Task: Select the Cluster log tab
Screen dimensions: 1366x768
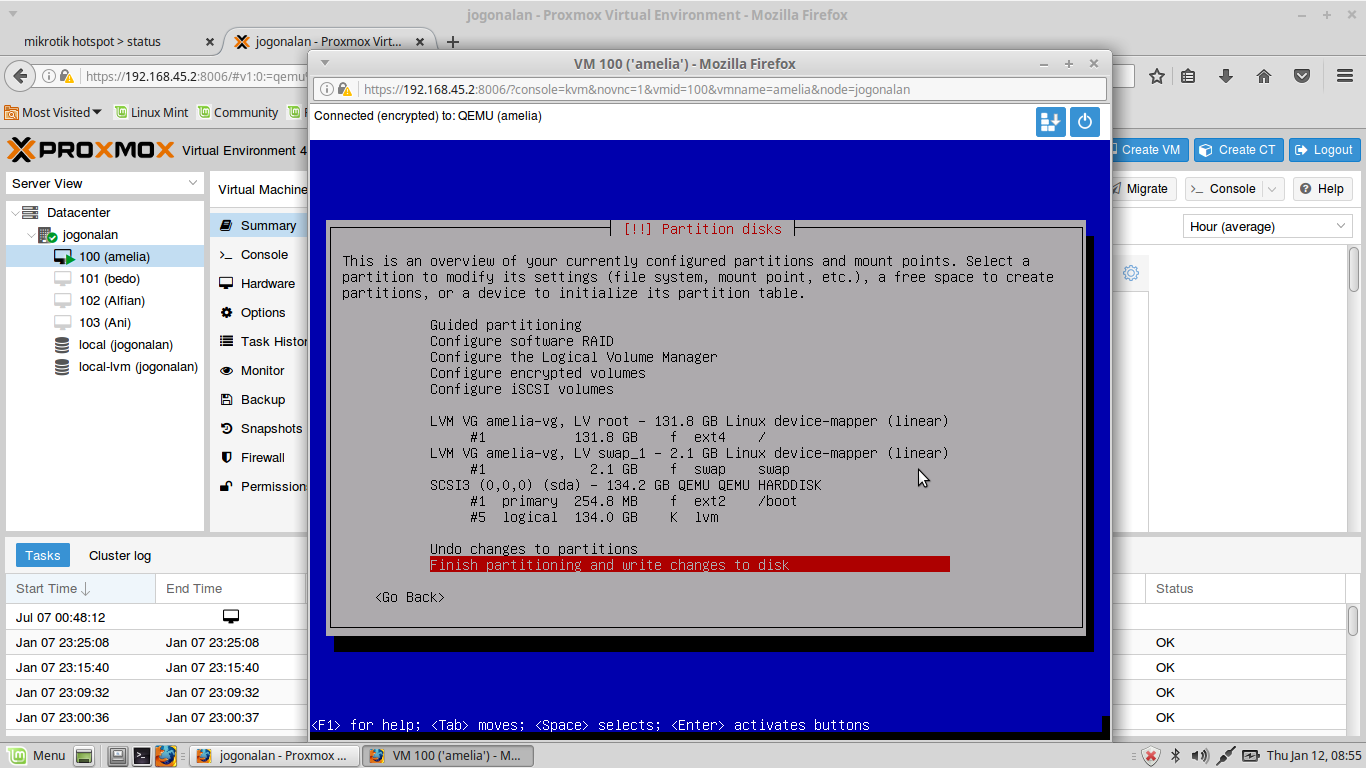Action: [120, 555]
